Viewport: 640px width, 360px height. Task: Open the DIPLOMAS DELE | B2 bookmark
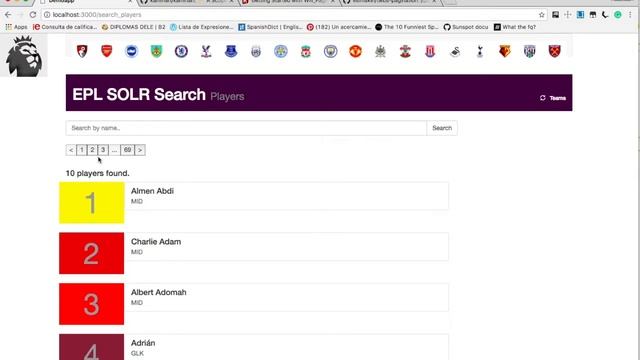(133, 27)
